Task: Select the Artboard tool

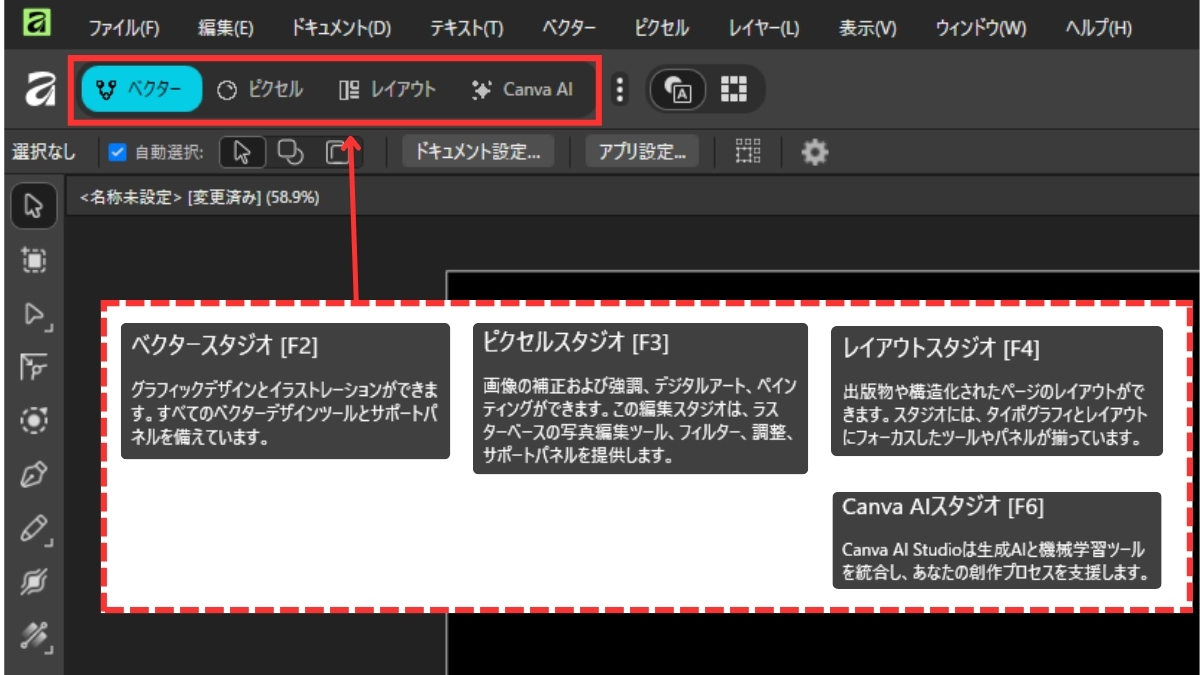Action: 34,261
